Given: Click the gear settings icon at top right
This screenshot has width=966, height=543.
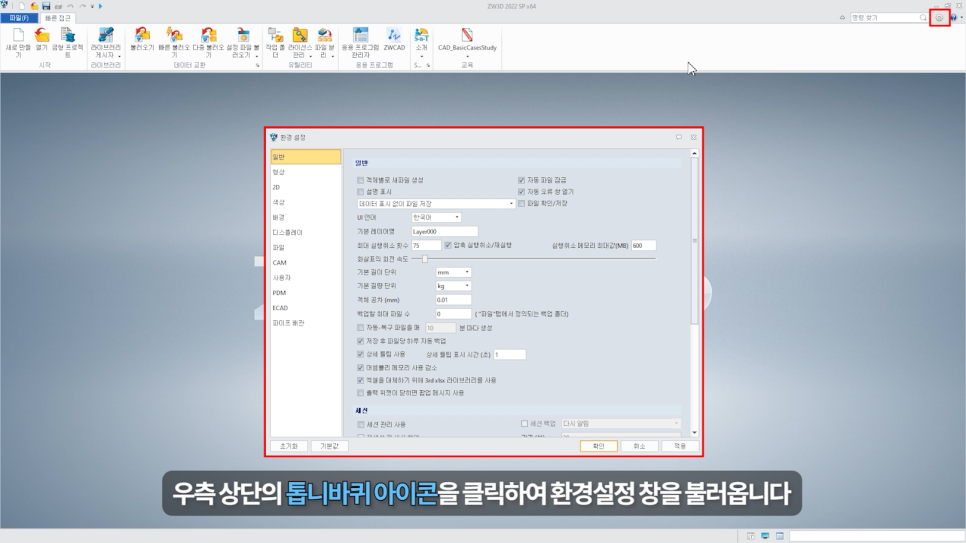Looking at the screenshot, I should click(939, 18).
